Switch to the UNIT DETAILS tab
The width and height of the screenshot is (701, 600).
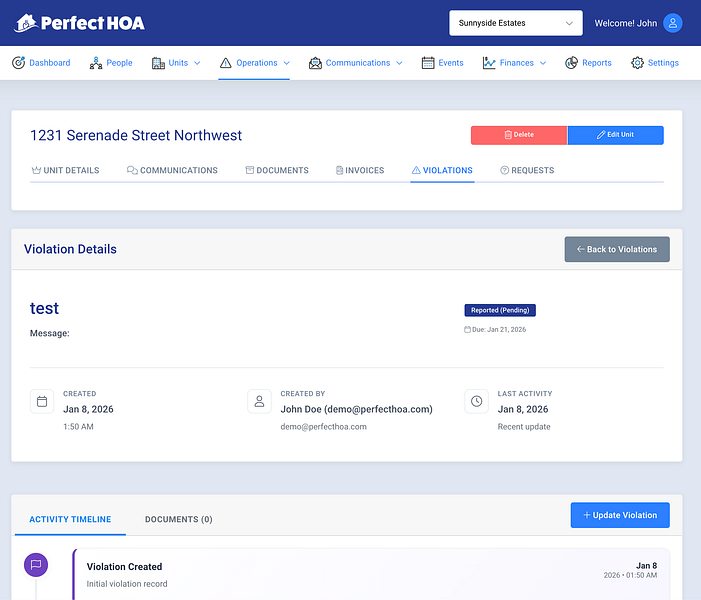65,170
